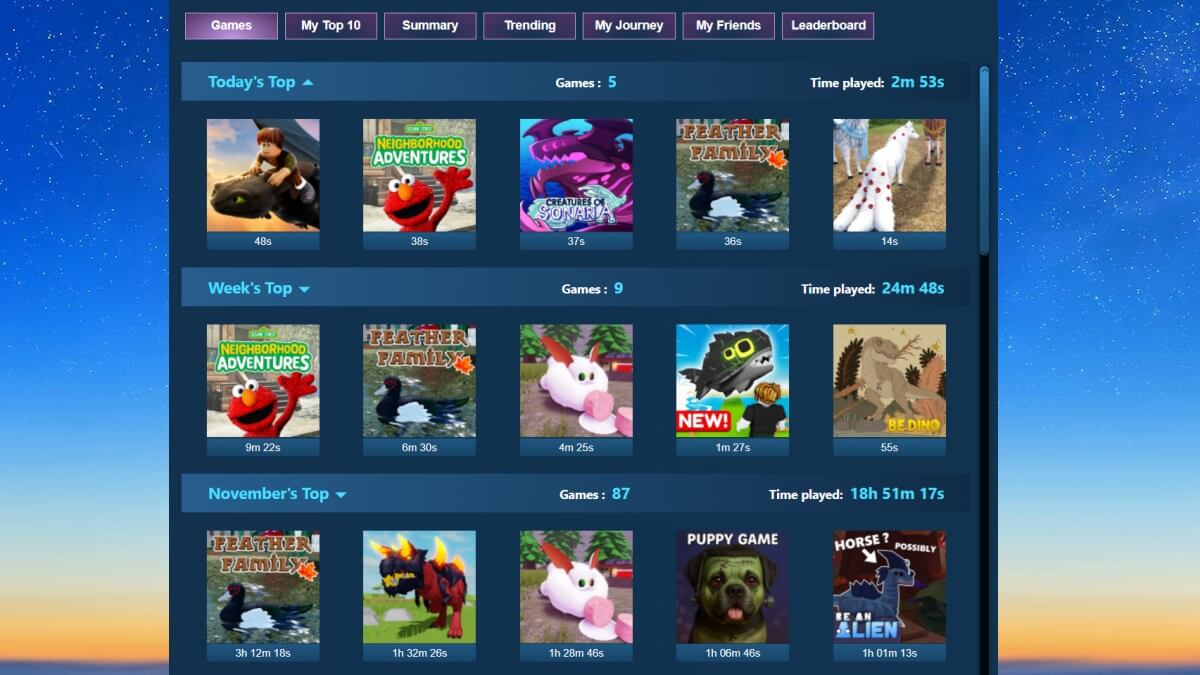Open the red horned beast game played 1h 32m 26s
The image size is (1200, 675).
[419, 587]
